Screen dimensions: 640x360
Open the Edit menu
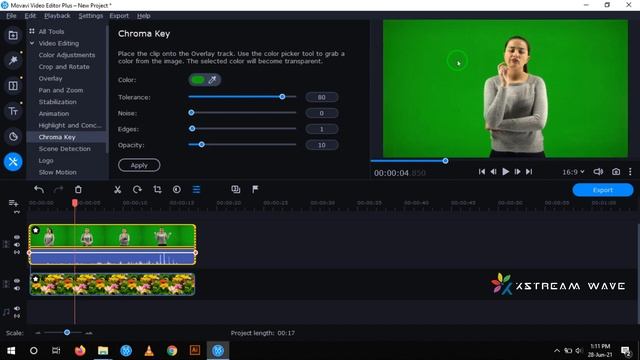click(x=30, y=16)
